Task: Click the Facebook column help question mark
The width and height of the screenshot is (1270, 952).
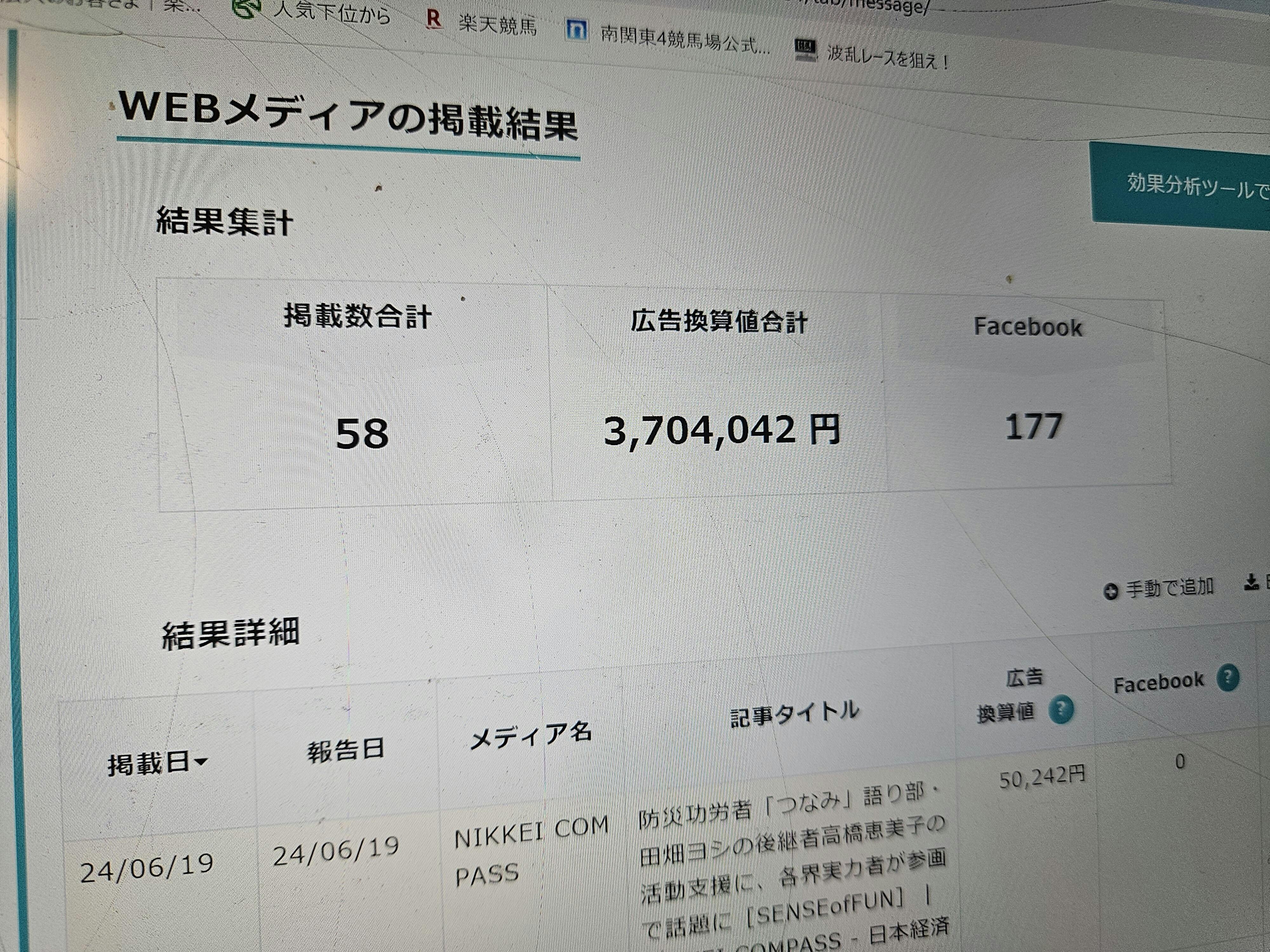Action: click(1227, 678)
